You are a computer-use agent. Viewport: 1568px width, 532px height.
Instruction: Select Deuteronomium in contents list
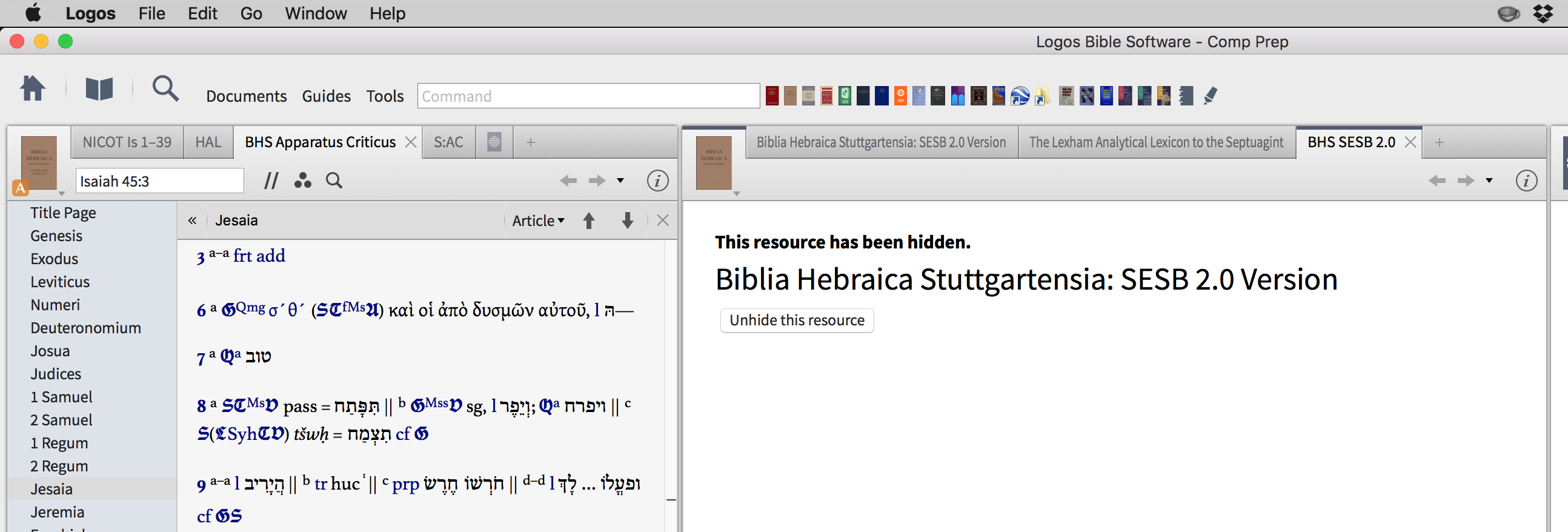coord(86,328)
